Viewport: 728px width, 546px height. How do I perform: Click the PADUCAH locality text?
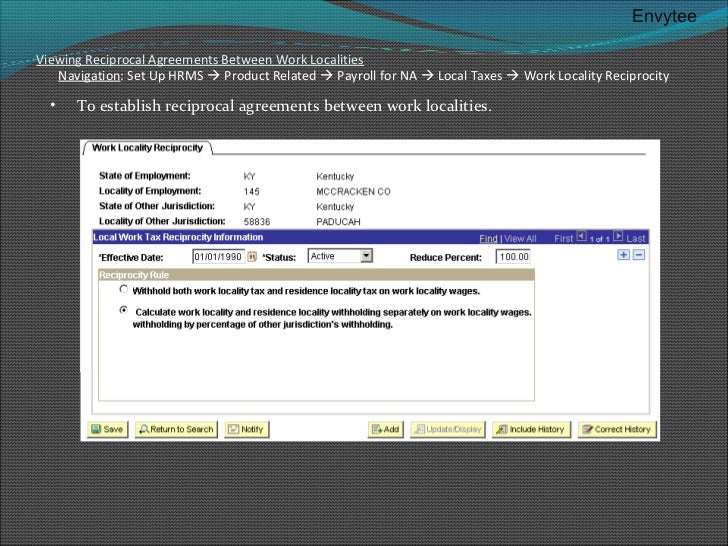tap(338, 221)
